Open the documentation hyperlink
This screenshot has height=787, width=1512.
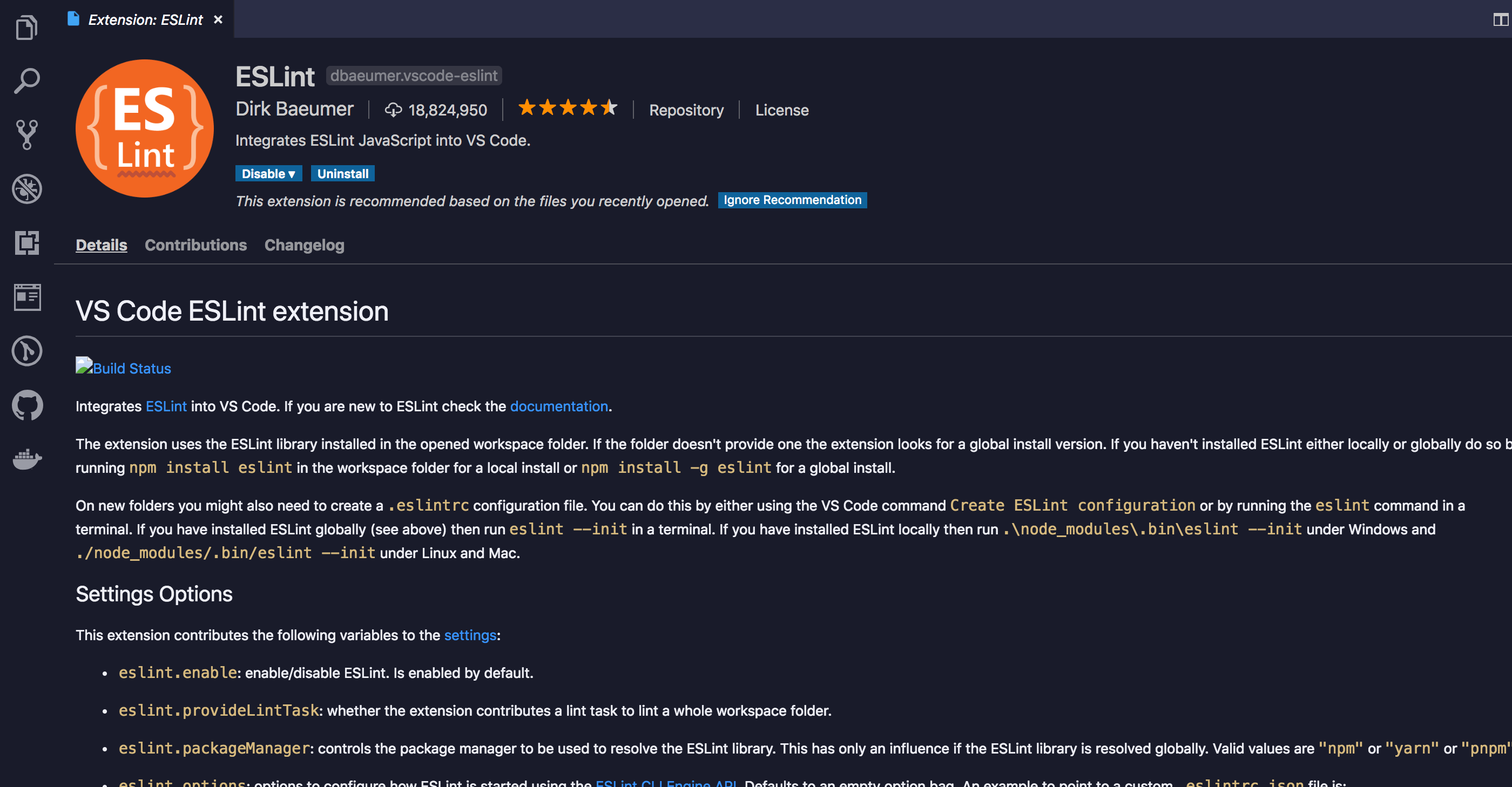(559, 406)
